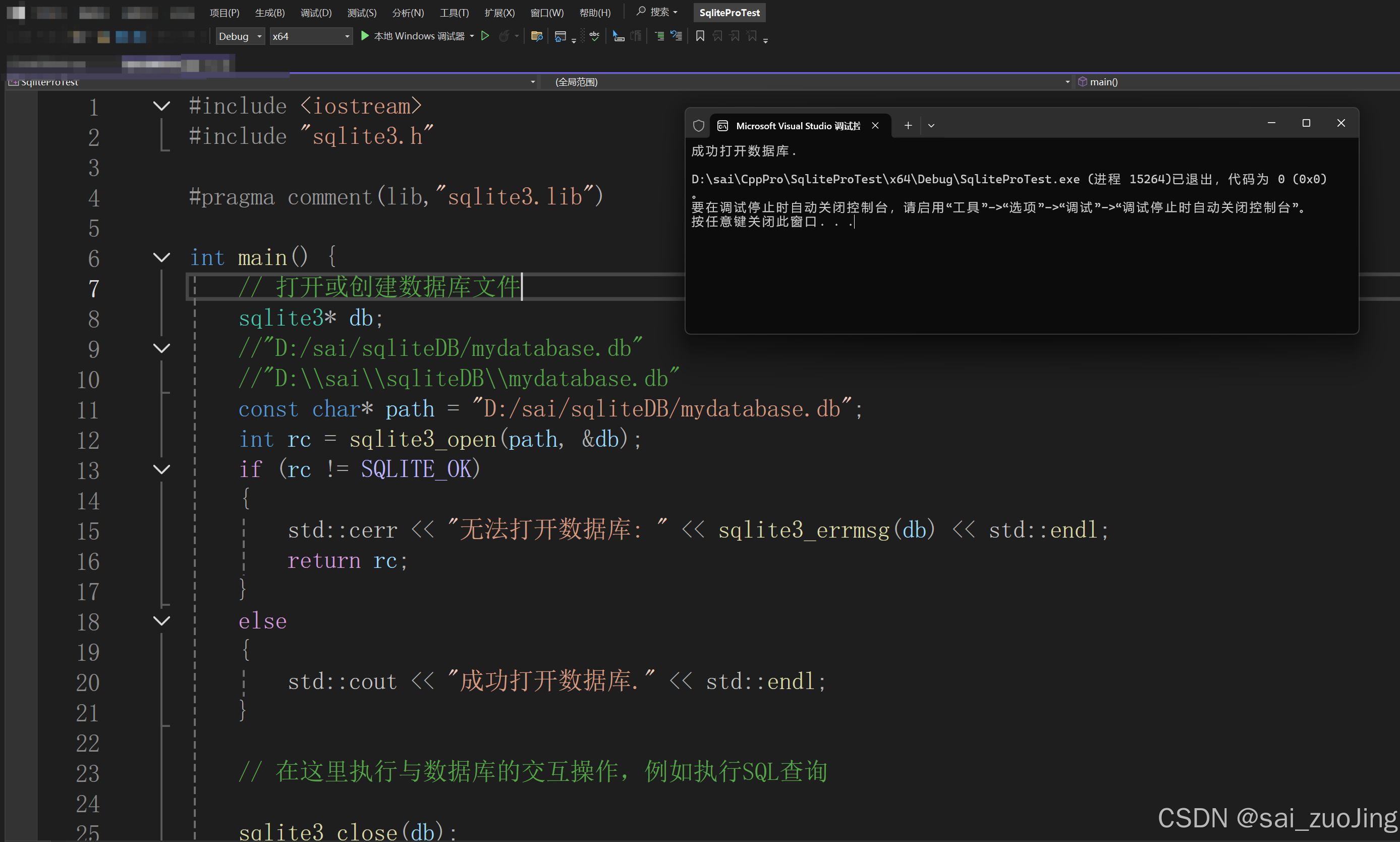Viewport: 1400px width, 842px height.
Task: Click the console tab terminal icon
Action: 722,125
